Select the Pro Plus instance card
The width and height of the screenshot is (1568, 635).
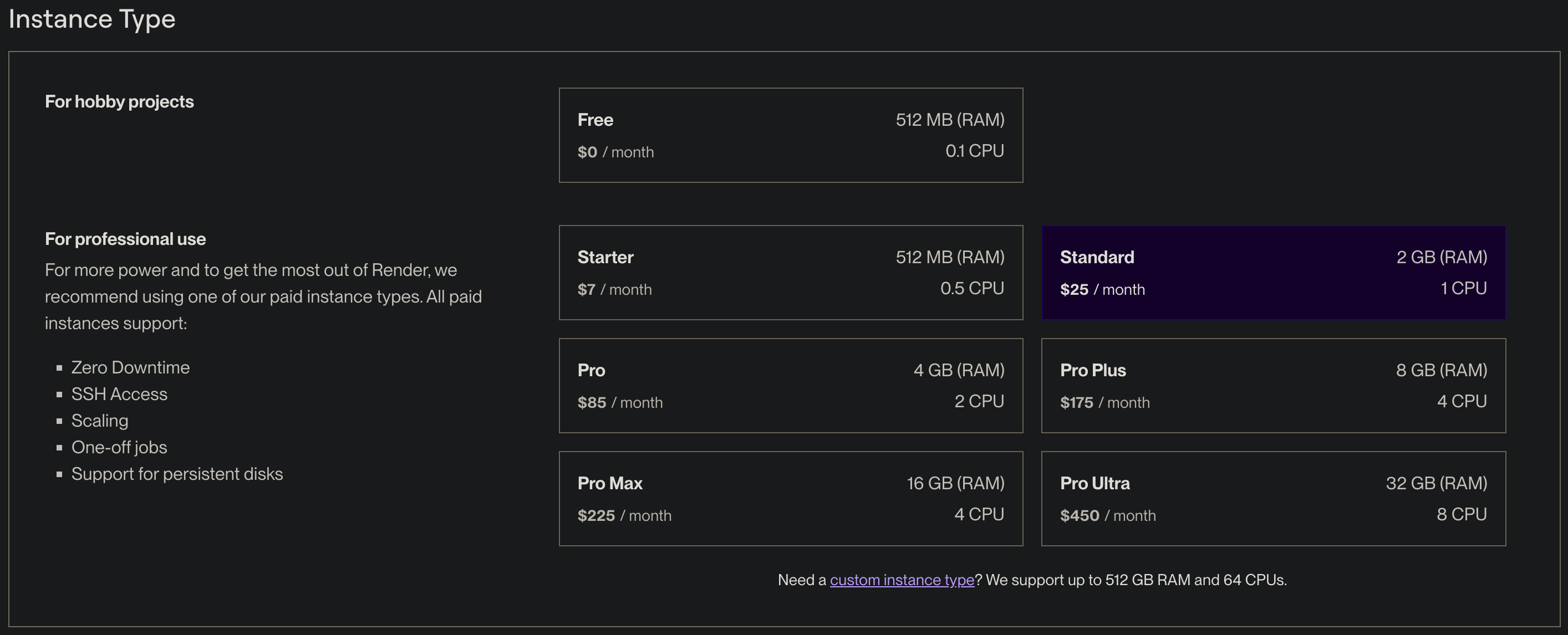point(1273,386)
